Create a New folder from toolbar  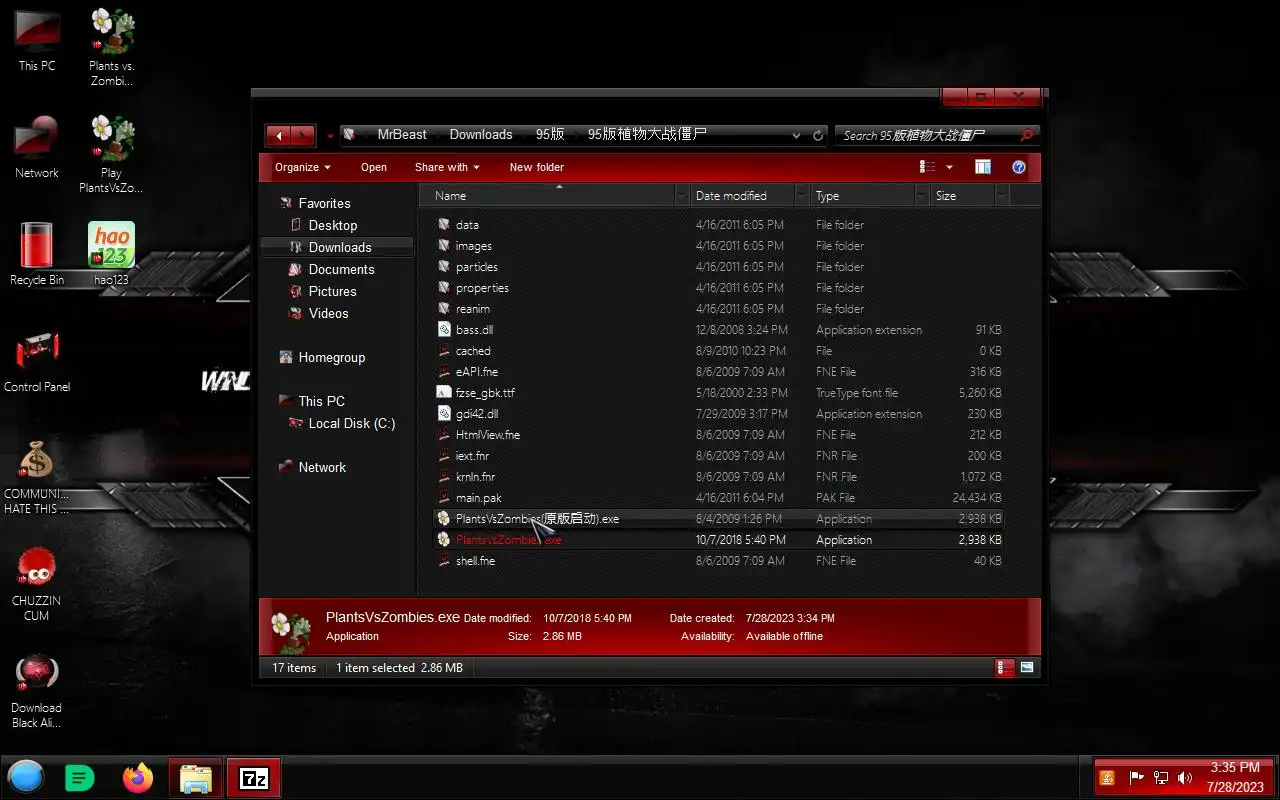coord(537,167)
